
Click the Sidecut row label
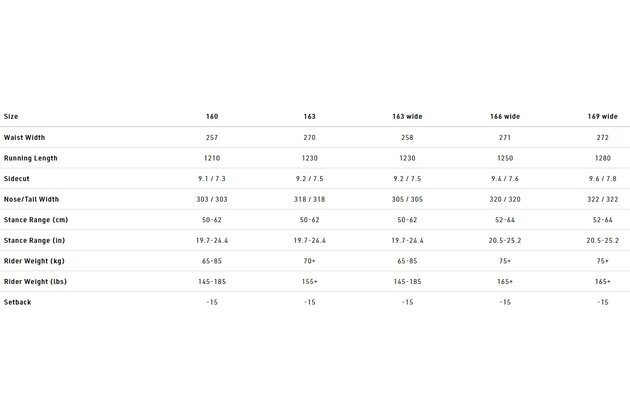pos(16,179)
